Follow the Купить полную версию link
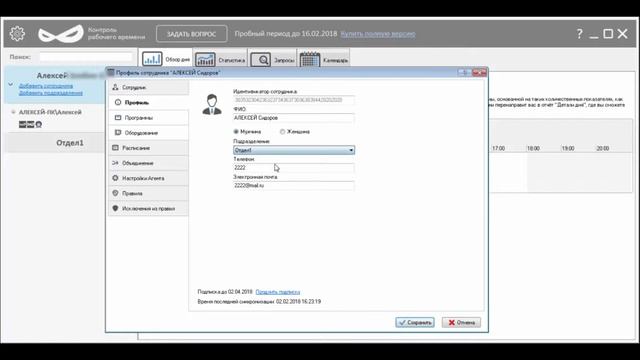Viewport: 640px width, 360px height. [378, 33]
